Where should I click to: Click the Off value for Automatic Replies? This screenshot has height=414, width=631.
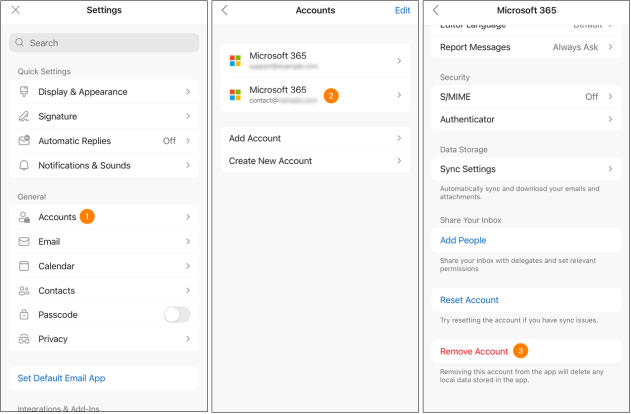[x=169, y=141]
